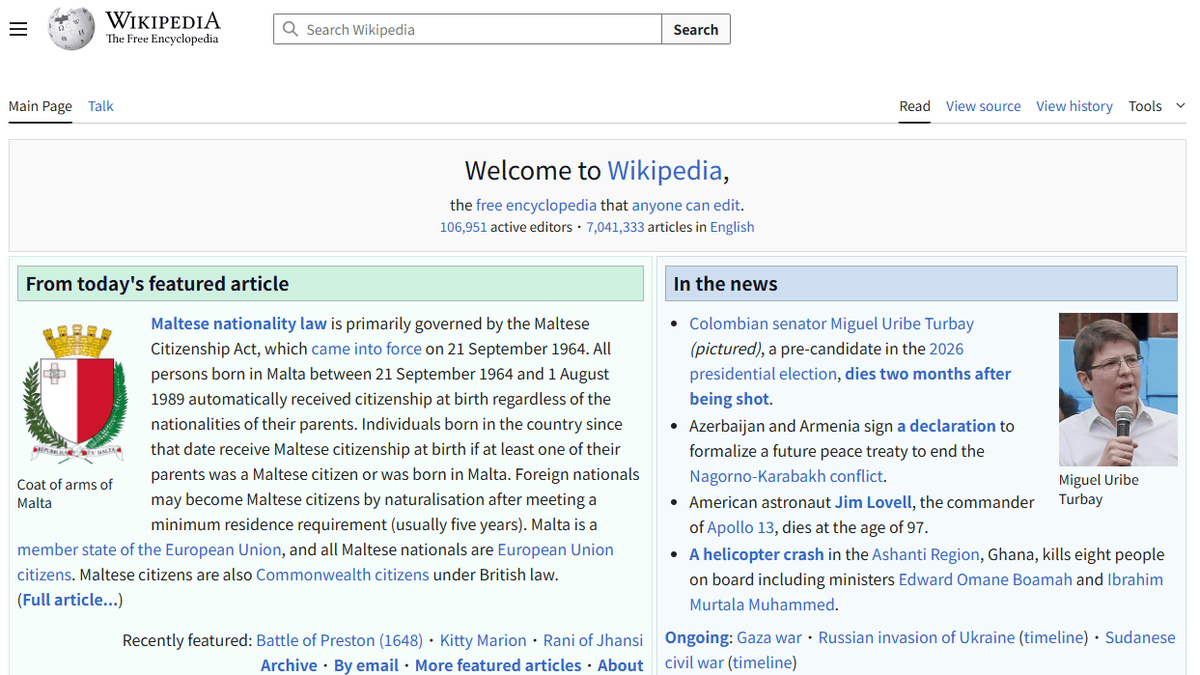Select the Main Page tab
The image size is (1200, 675).
[x=40, y=106]
